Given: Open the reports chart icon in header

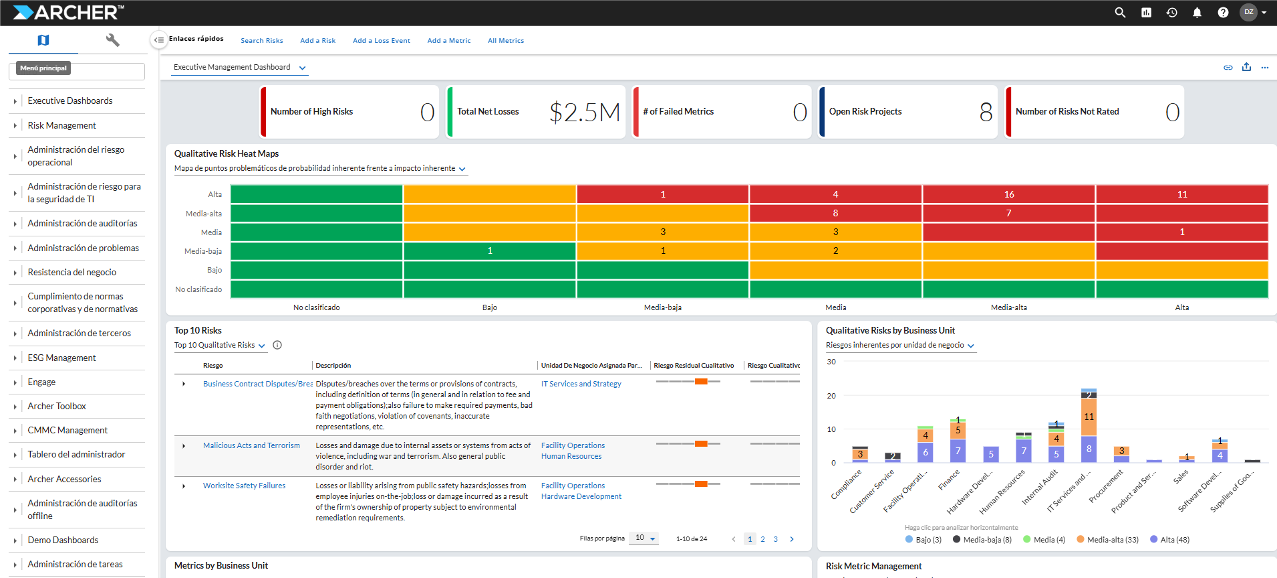Looking at the screenshot, I should click(1146, 12).
